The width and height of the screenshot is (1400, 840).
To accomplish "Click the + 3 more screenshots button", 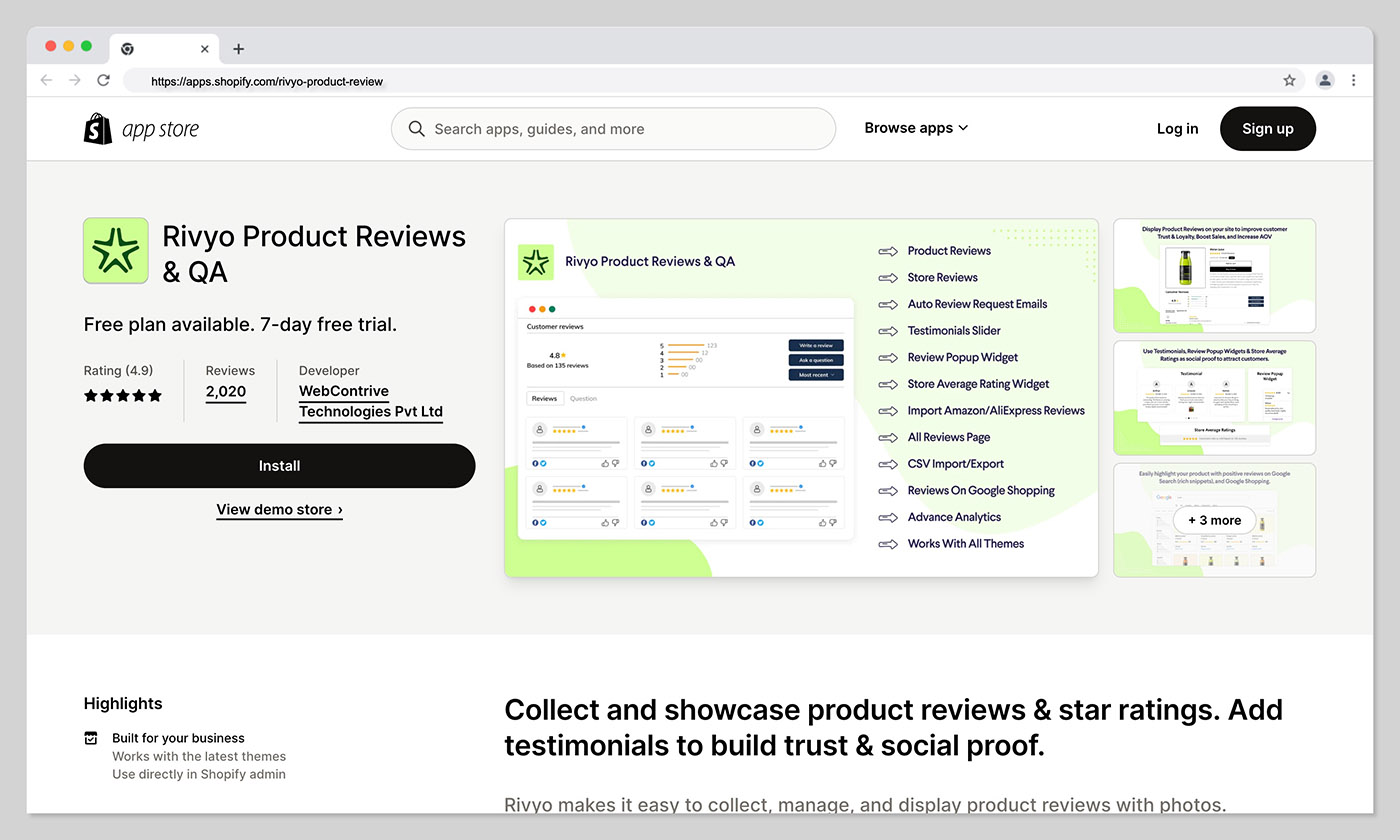I will click(x=1214, y=520).
